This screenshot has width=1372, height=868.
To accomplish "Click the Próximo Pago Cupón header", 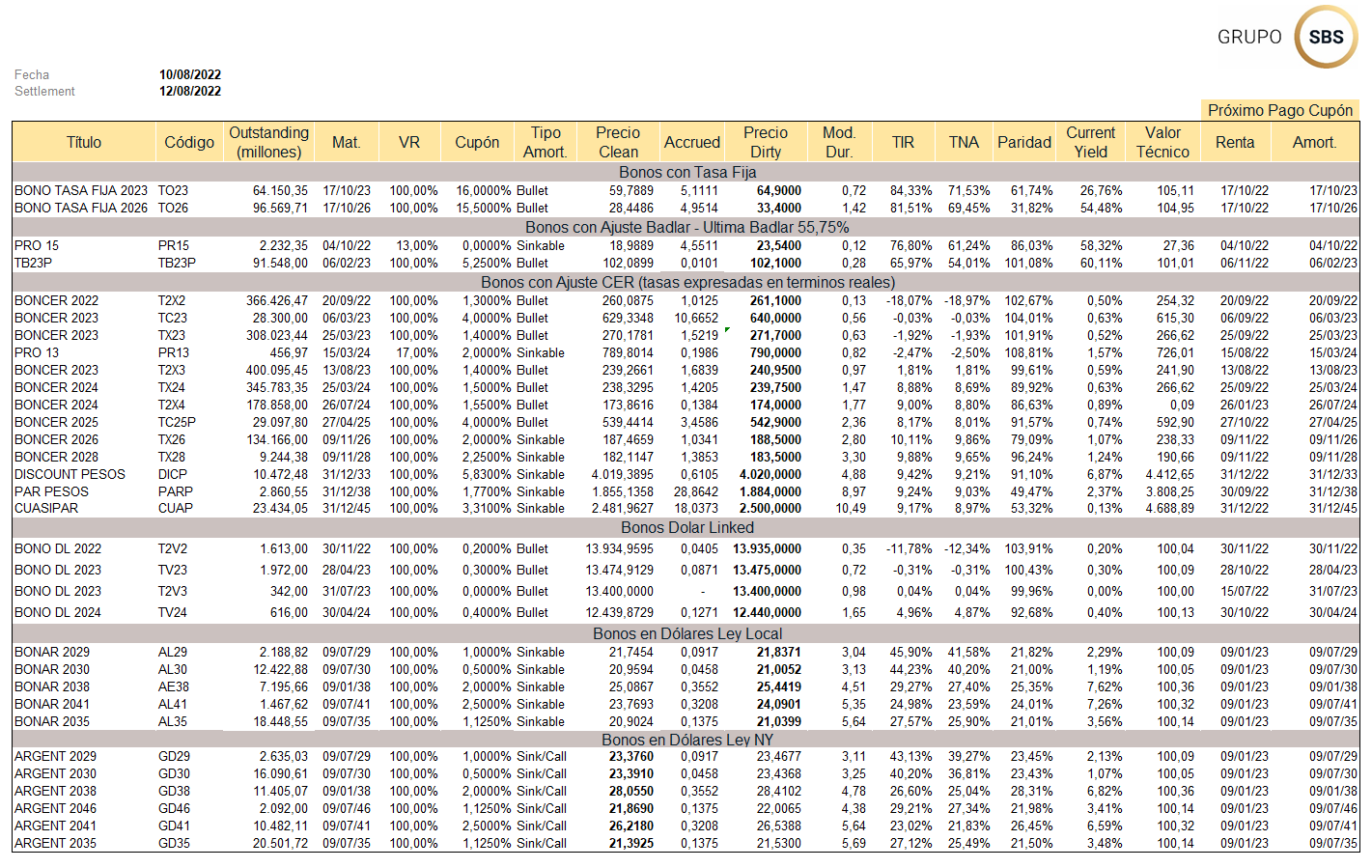I will 1280,110.
